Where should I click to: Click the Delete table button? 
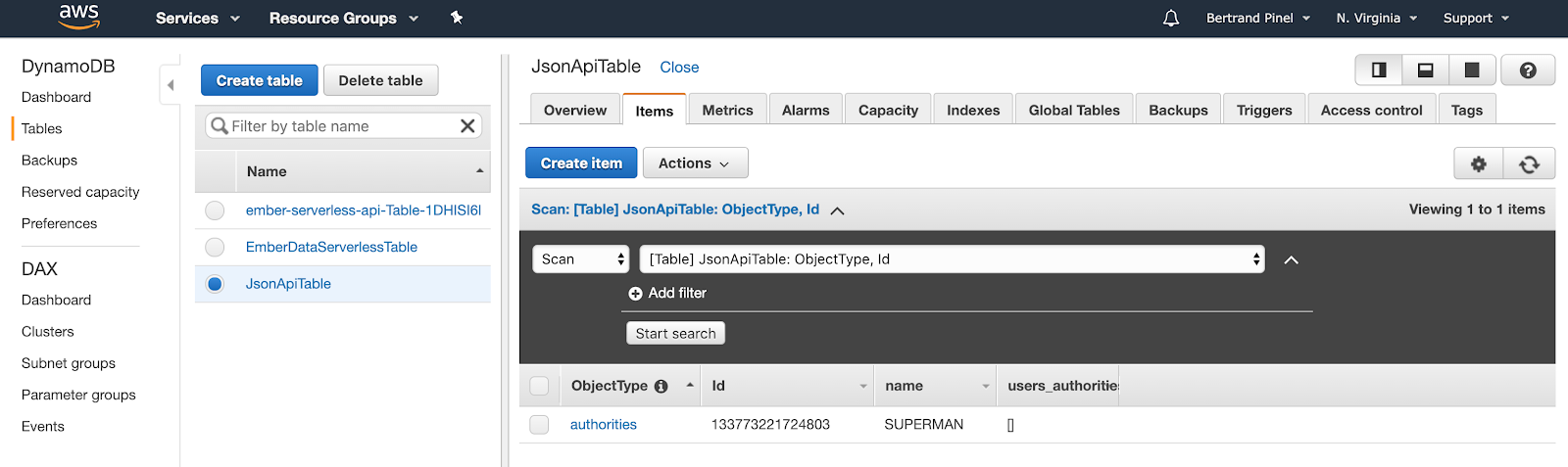point(381,80)
